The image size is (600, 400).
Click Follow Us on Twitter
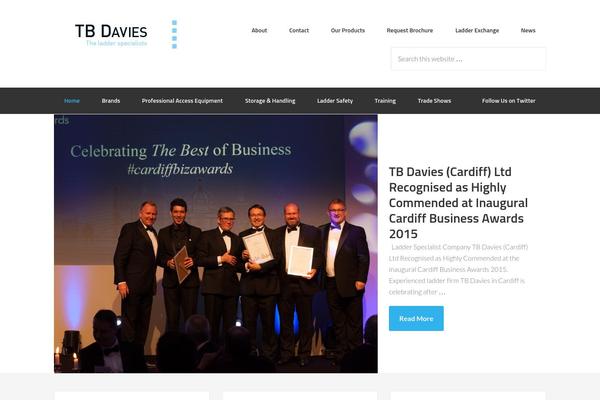point(509,101)
